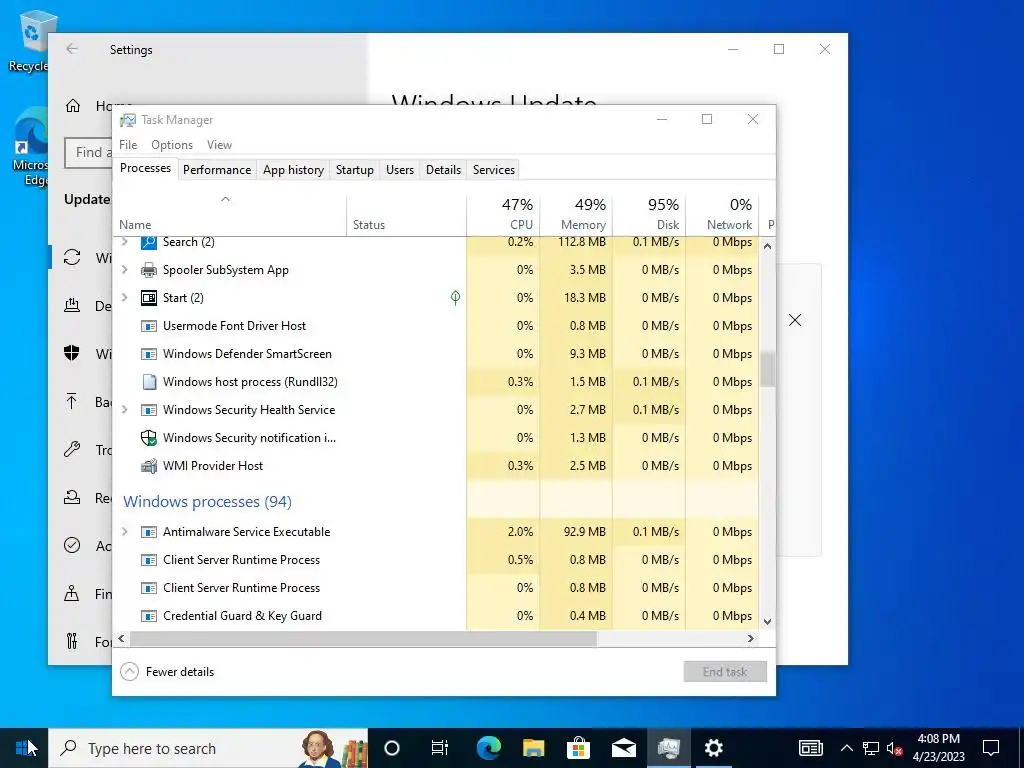Open the Options menu in Task Manager
Viewport: 1024px width, 768px height.
pos(172,145)
